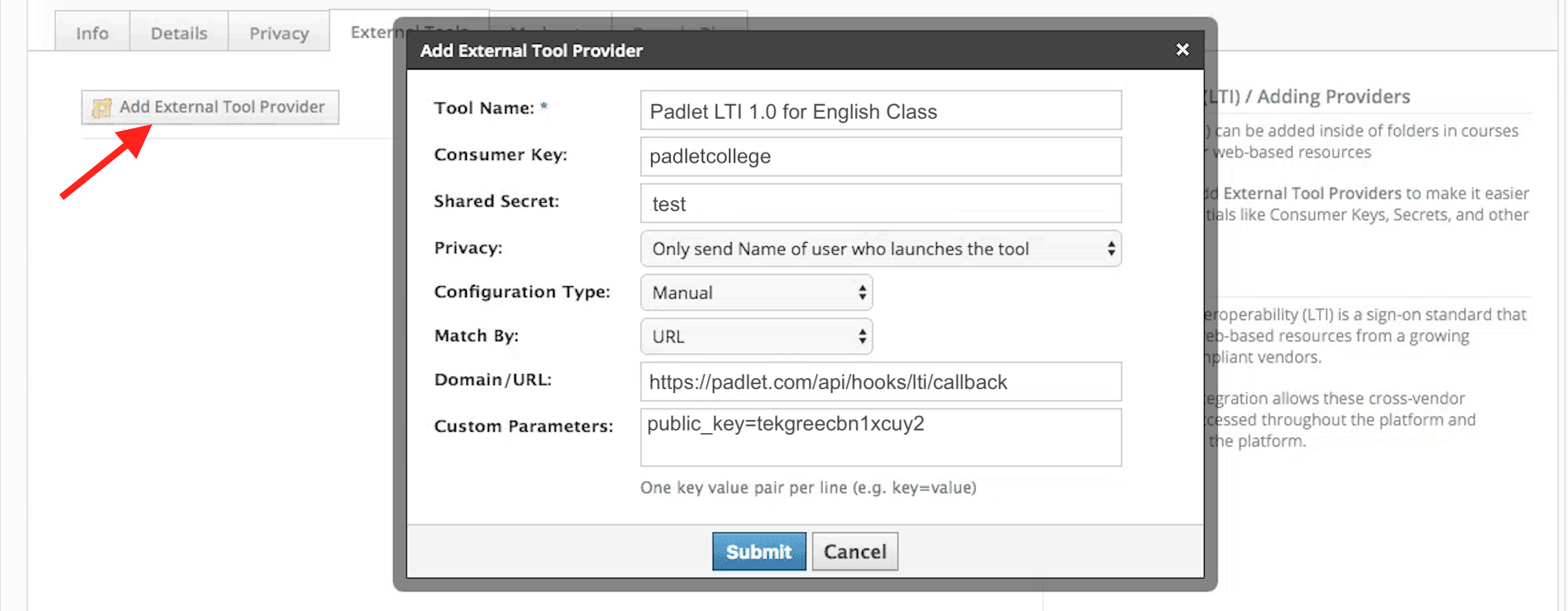Focus the Tool Name input field
The height and width of the screenshot is (611, 1568).
881,110
